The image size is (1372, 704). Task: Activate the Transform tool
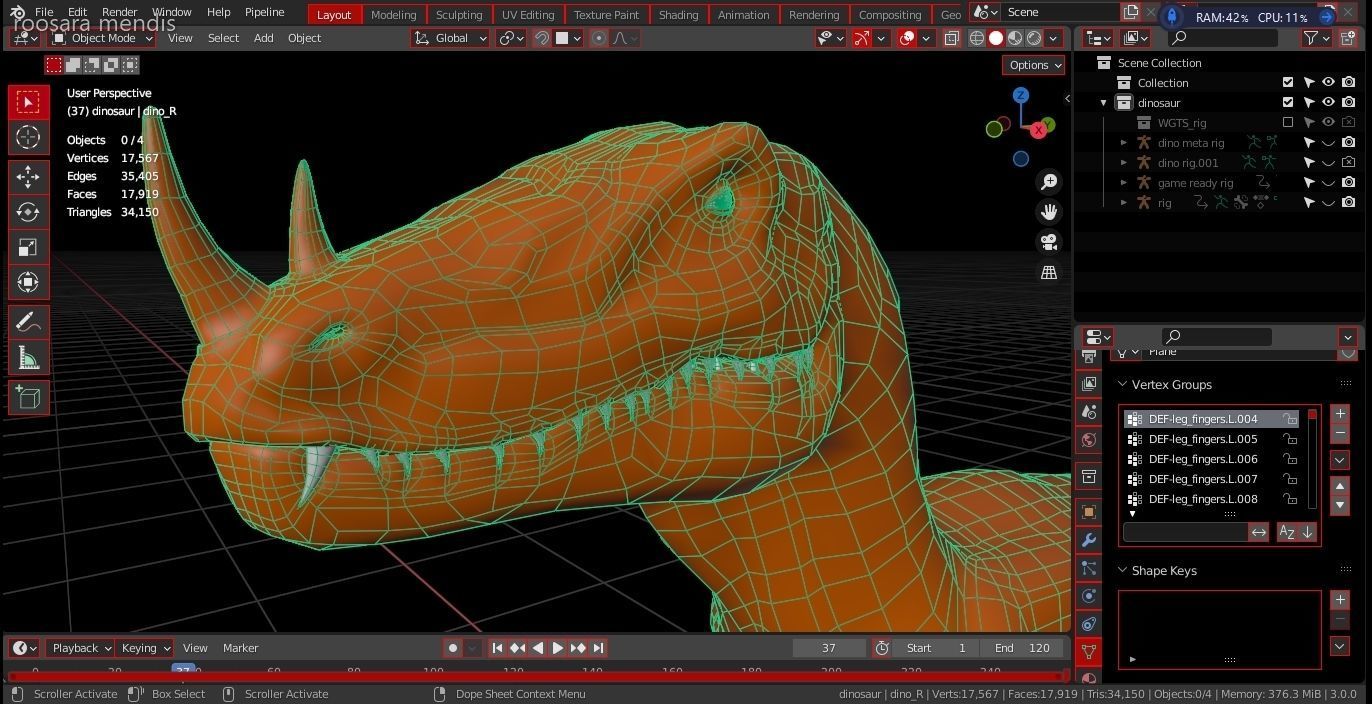point(28,282)
